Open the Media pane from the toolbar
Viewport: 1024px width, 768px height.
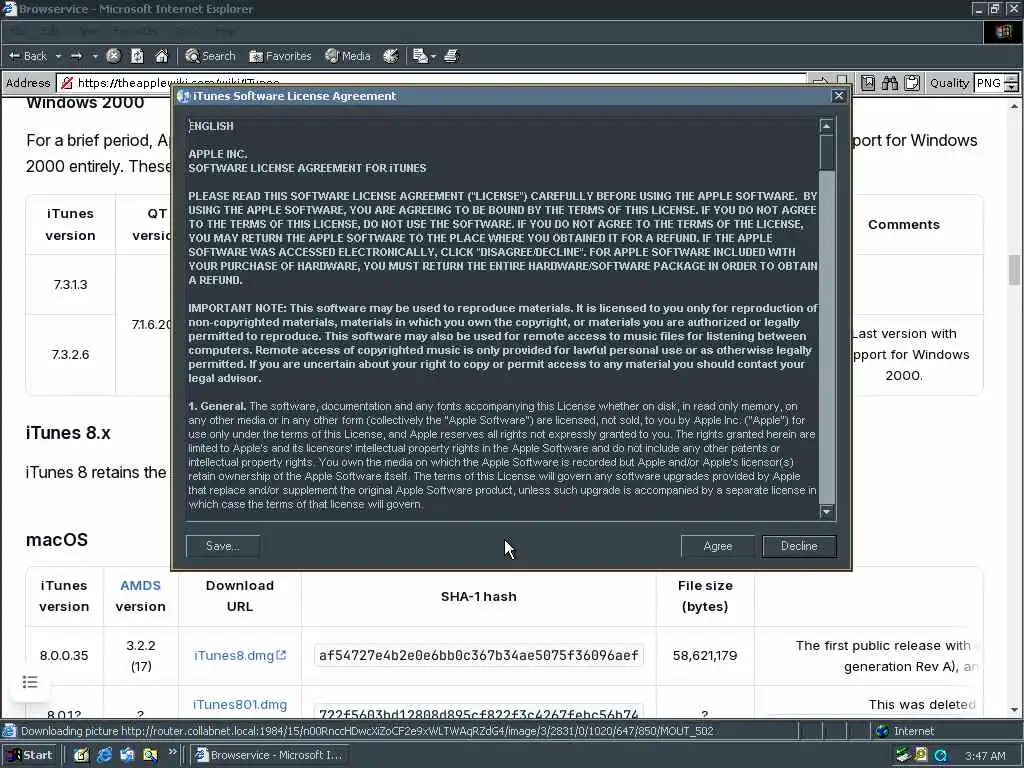348,56
